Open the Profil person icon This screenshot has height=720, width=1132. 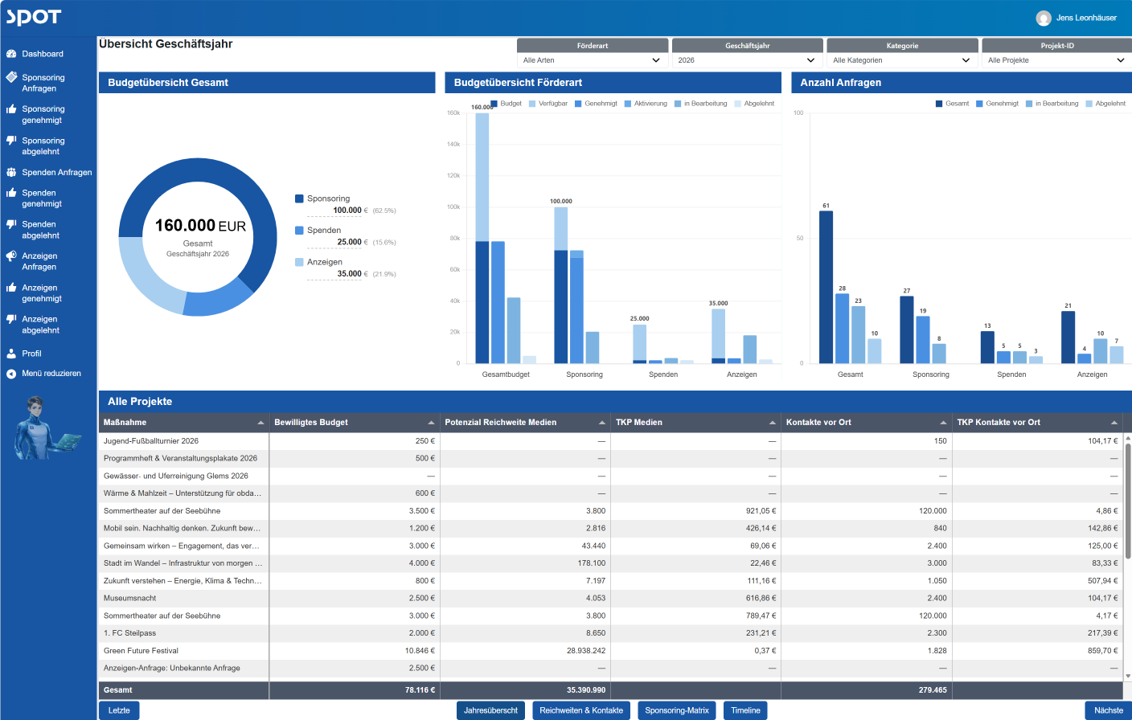[x=12, y=354]
